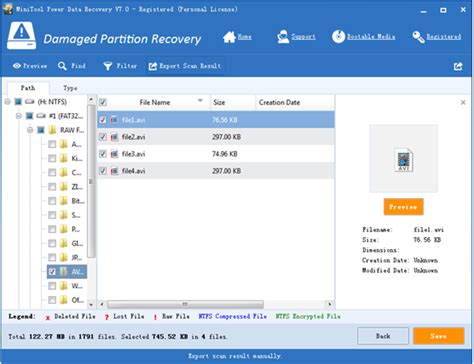474x364 pixels.
Task: Click tree panel scroll down arrow
Action: pos(91,304)
